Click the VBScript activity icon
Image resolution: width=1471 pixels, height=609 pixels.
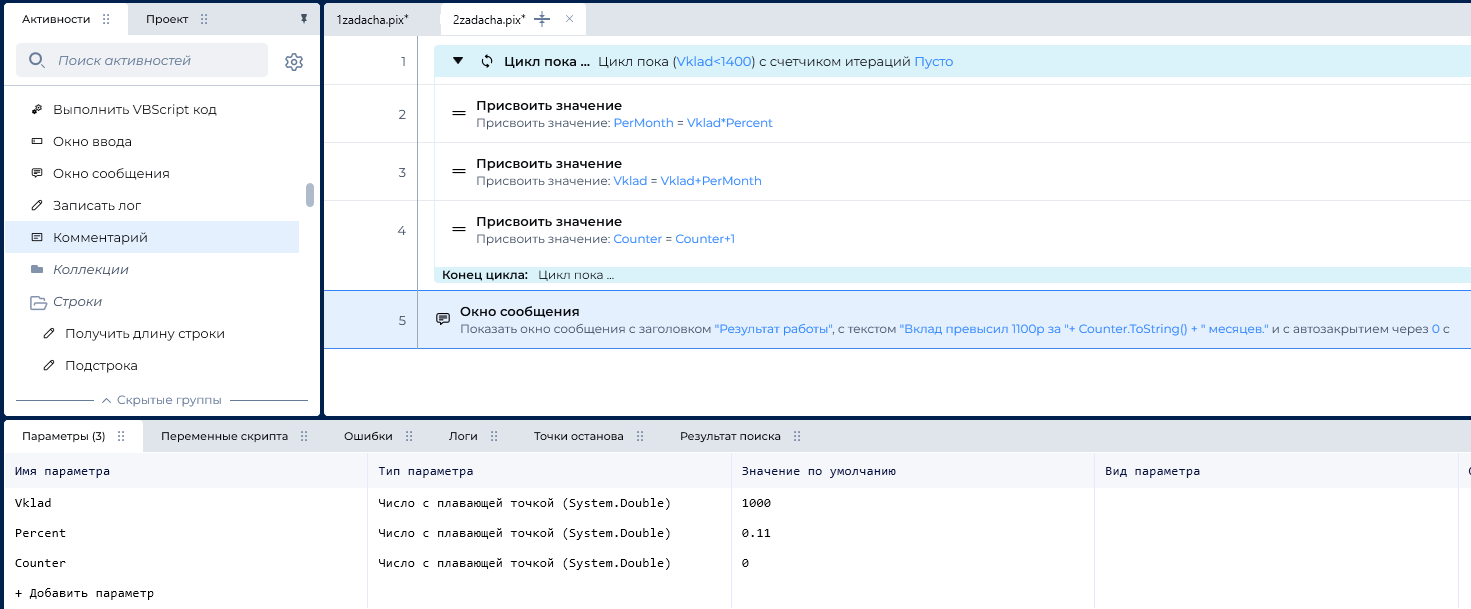click(37, 109)
